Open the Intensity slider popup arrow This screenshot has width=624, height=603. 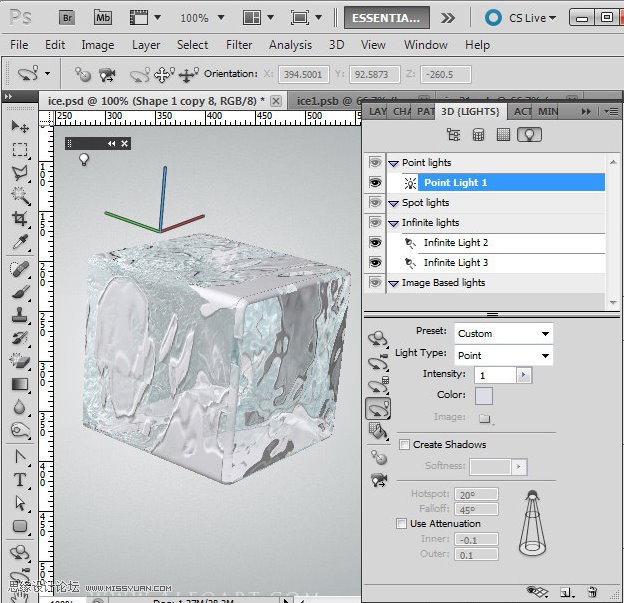523,375
